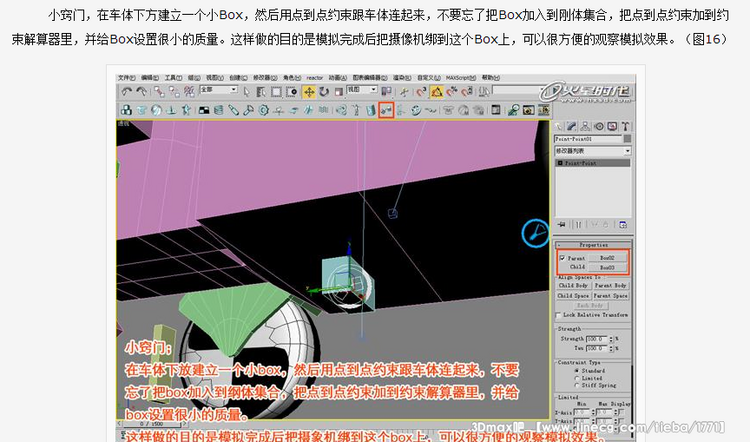Screen dimensions: 750x442
Task: Select the Bind to Space Warp tool
Action: coord(189,91)
